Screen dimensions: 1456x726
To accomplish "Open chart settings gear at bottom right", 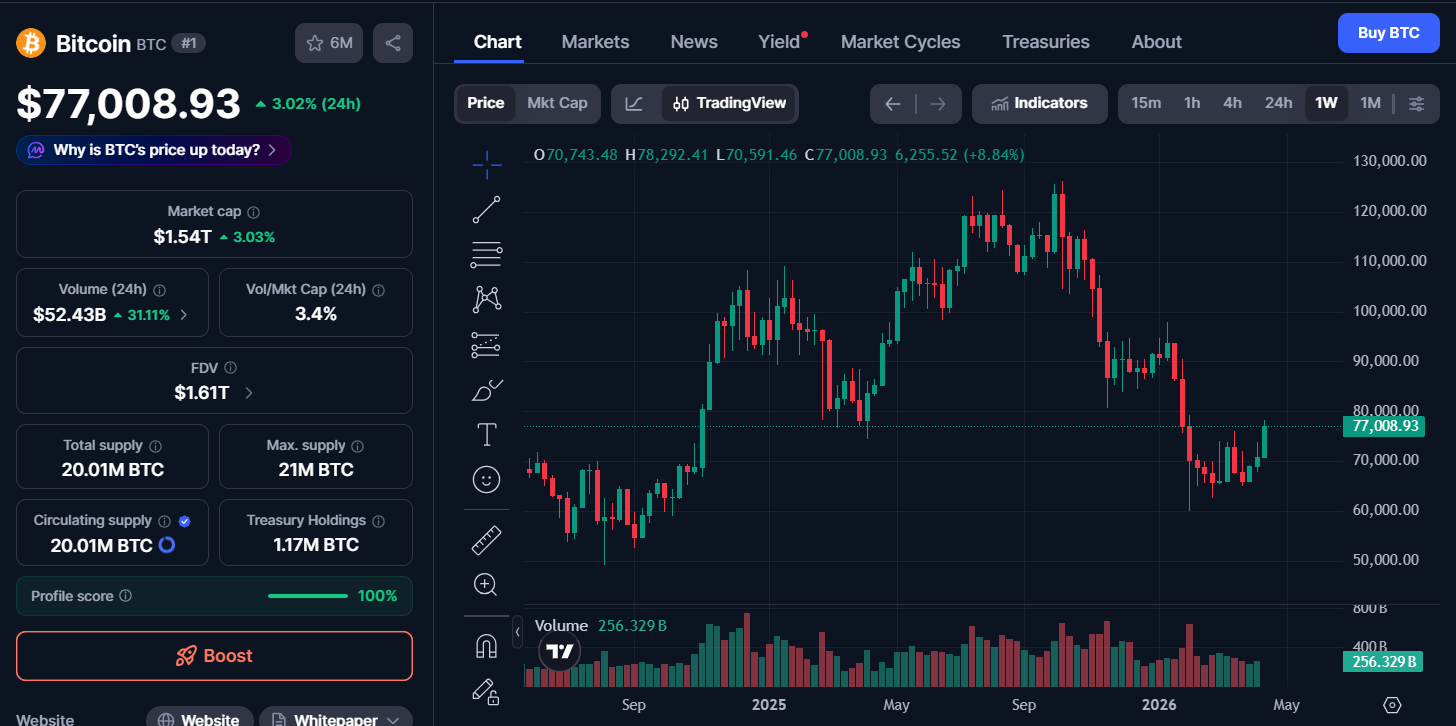I will tap(1392, 705).
